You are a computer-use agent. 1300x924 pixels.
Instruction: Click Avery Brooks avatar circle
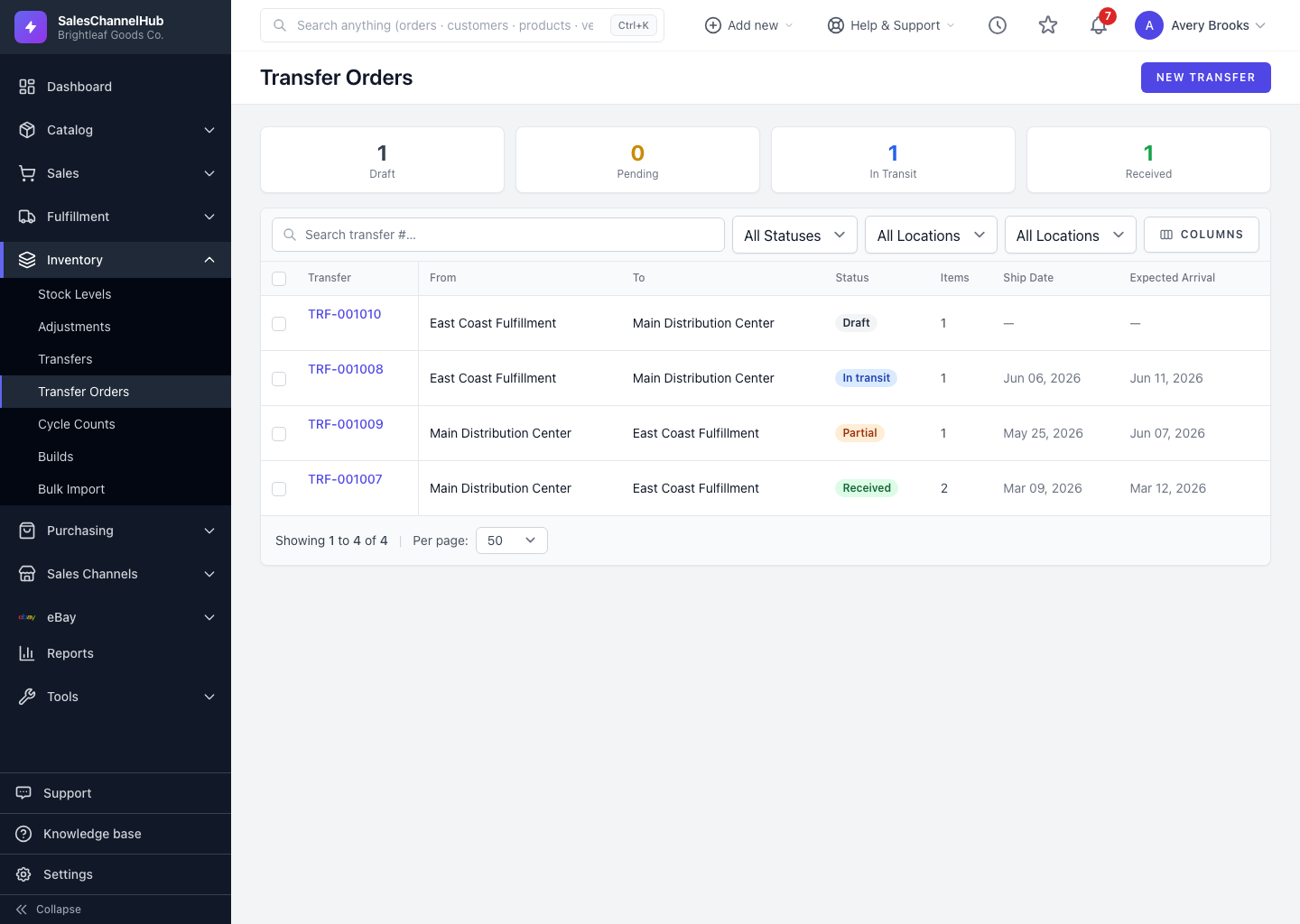1149,25
